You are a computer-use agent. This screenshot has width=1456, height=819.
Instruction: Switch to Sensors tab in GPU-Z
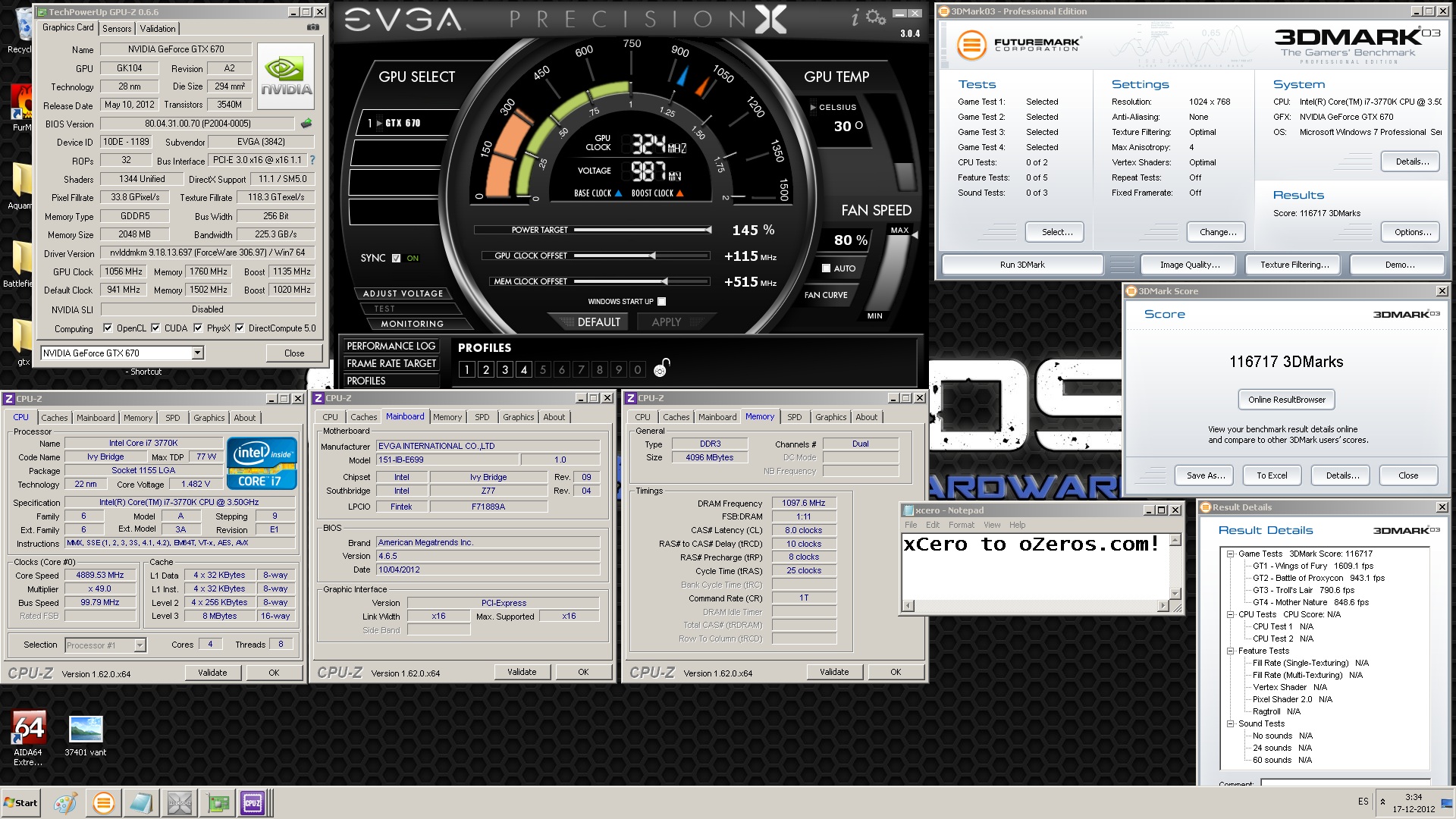(117, 29)
